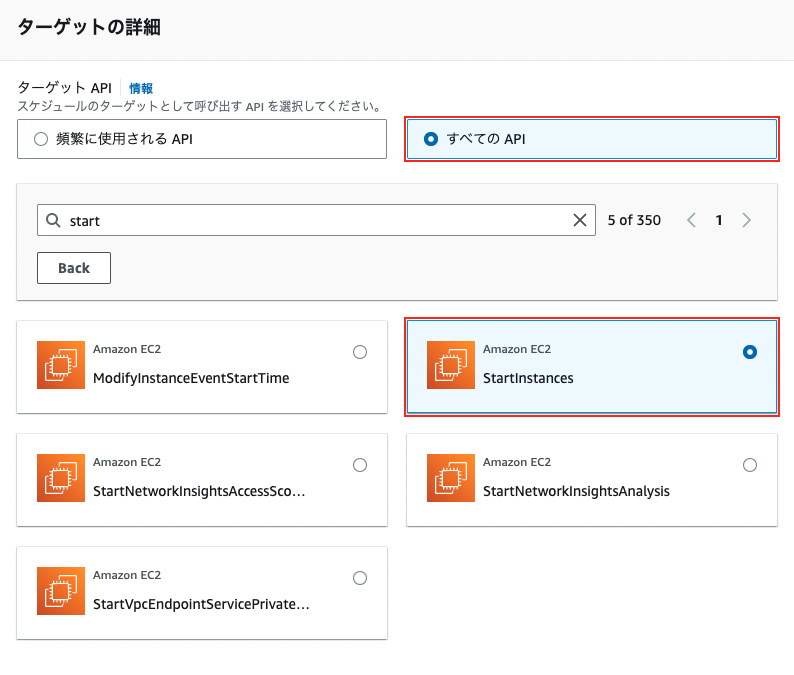794x675 pixels.
Task: Clear the search text with X icon
Action: click(580, 220)
